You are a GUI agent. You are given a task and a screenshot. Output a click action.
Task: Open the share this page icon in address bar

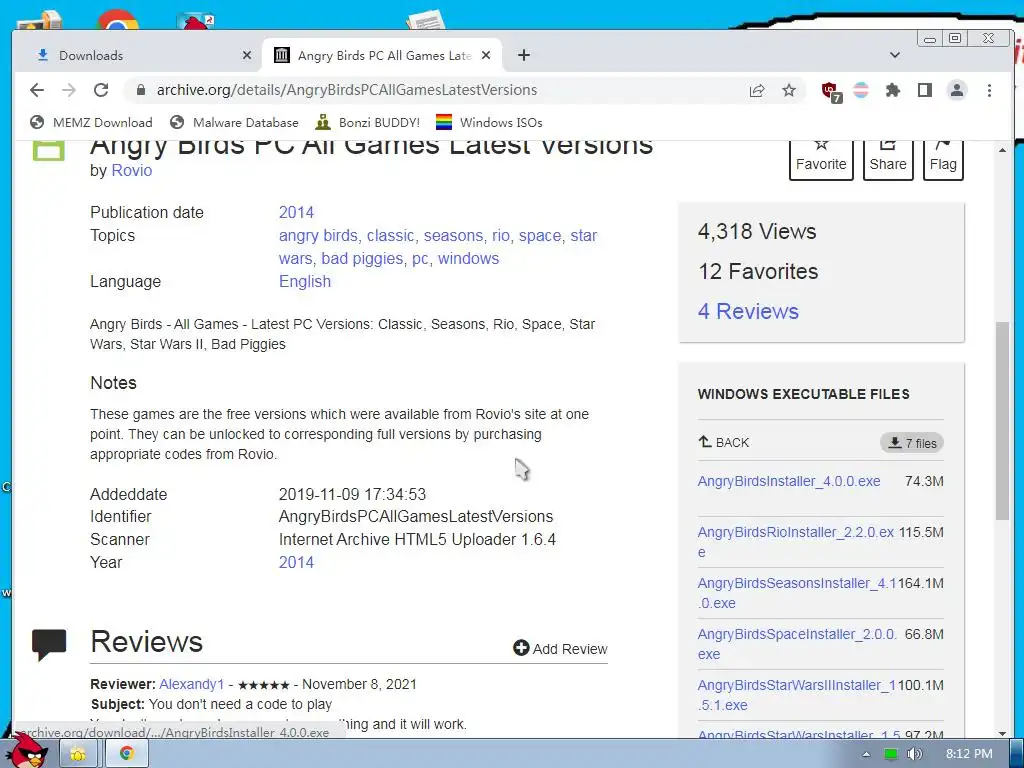pos(757,90)
